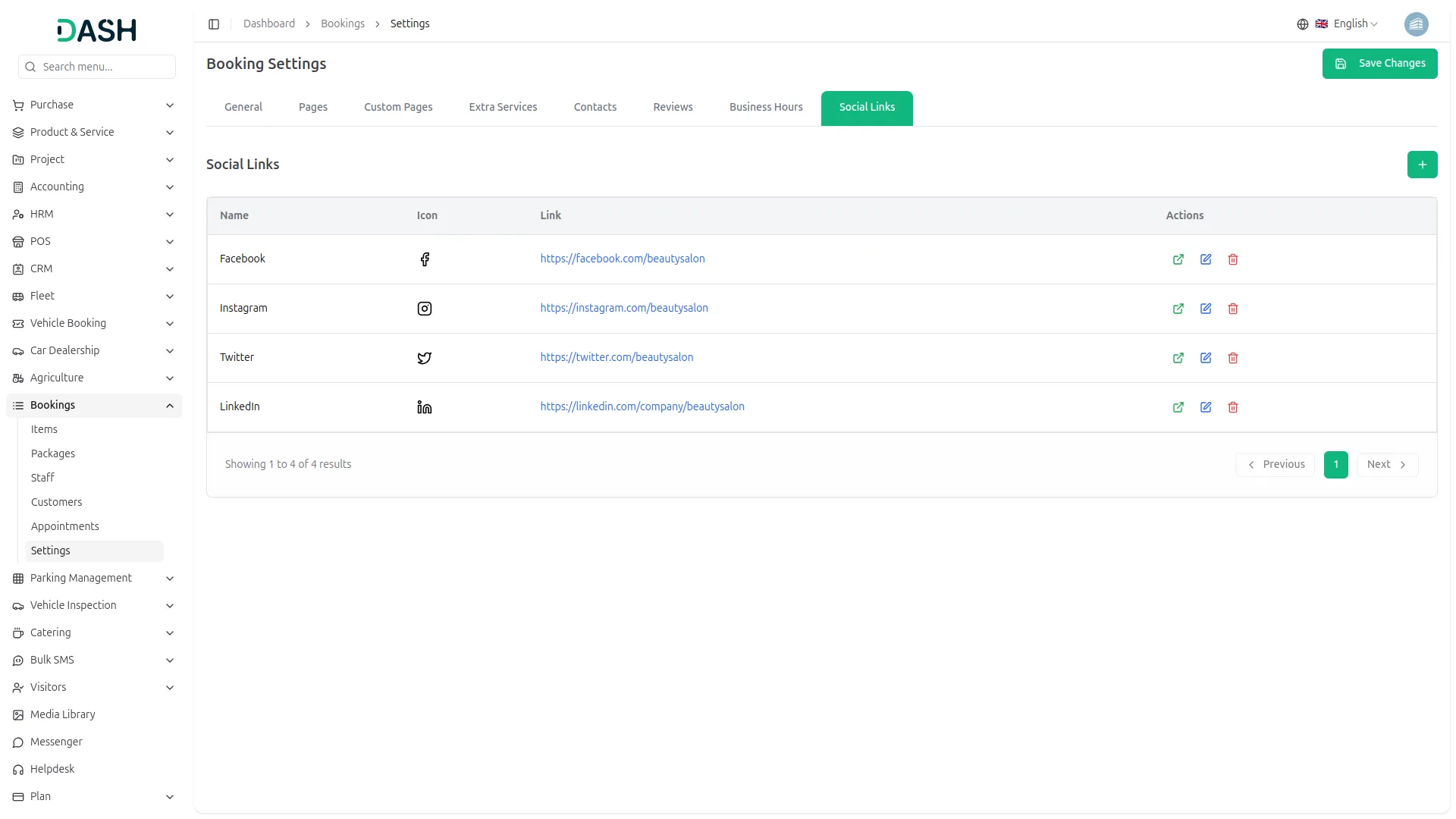Viewport: 1456px width, 819px height.
Task: Click the edit icon for Facebook row
Action: [1206, 259]
